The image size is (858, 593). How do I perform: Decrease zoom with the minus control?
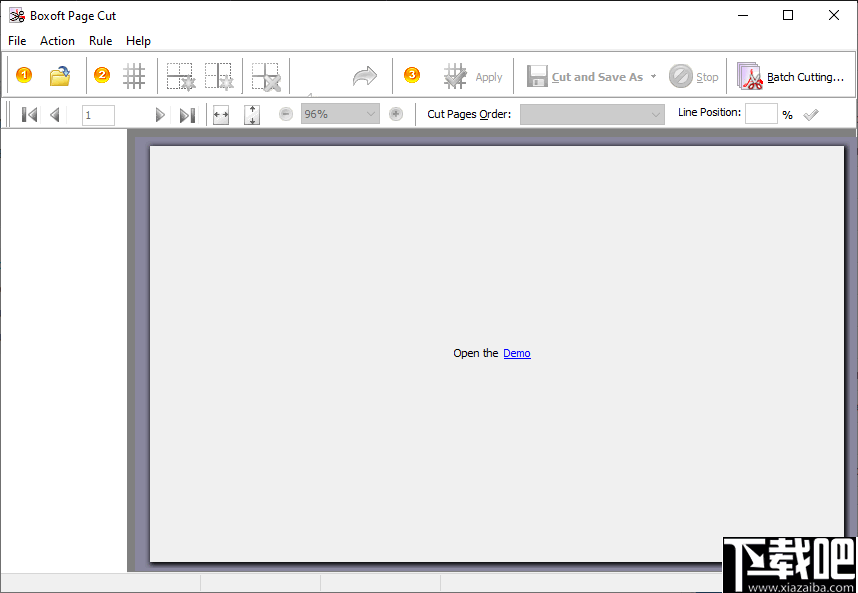coord(285,114)
